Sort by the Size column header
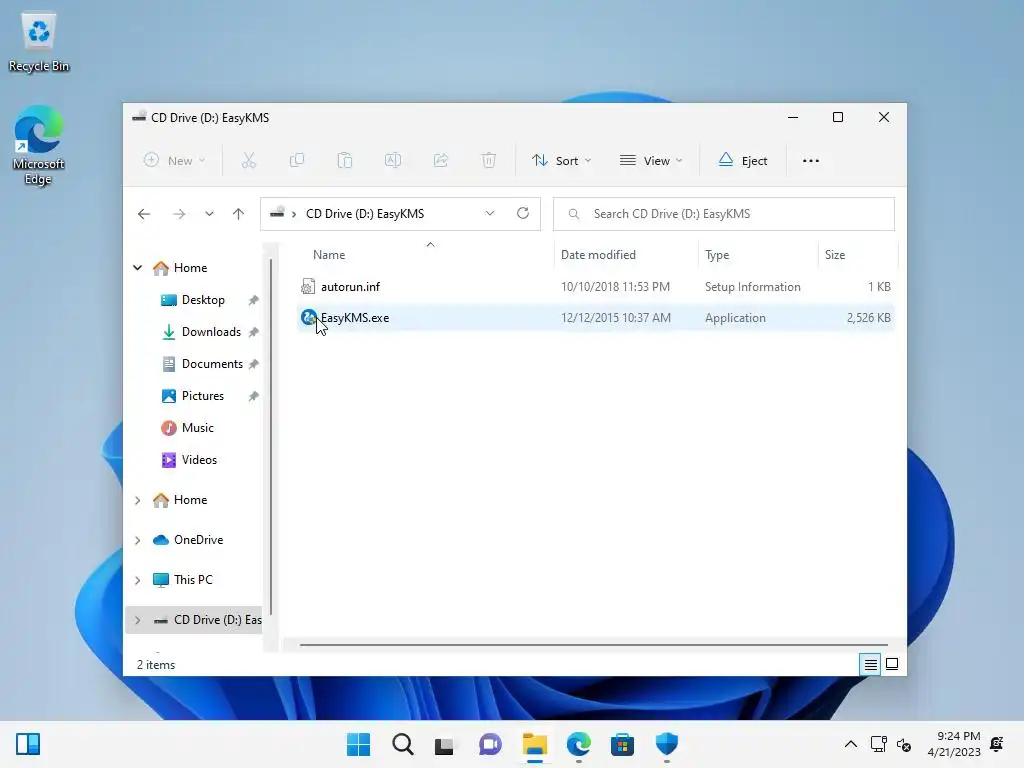The width and height of the screenshot is (1024, 768). (x=835, y=255)
